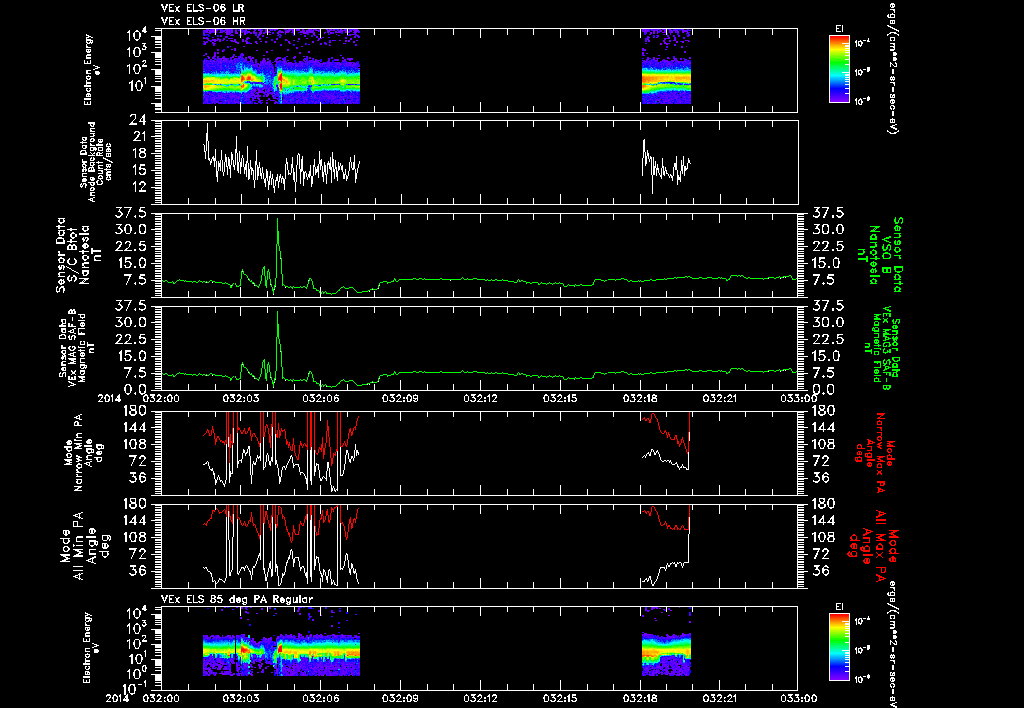Click the color bar beside the 85 deg PA spectrogram
Image resolution: width=1024 pixels, height=708 pixels.
(839, 647)
